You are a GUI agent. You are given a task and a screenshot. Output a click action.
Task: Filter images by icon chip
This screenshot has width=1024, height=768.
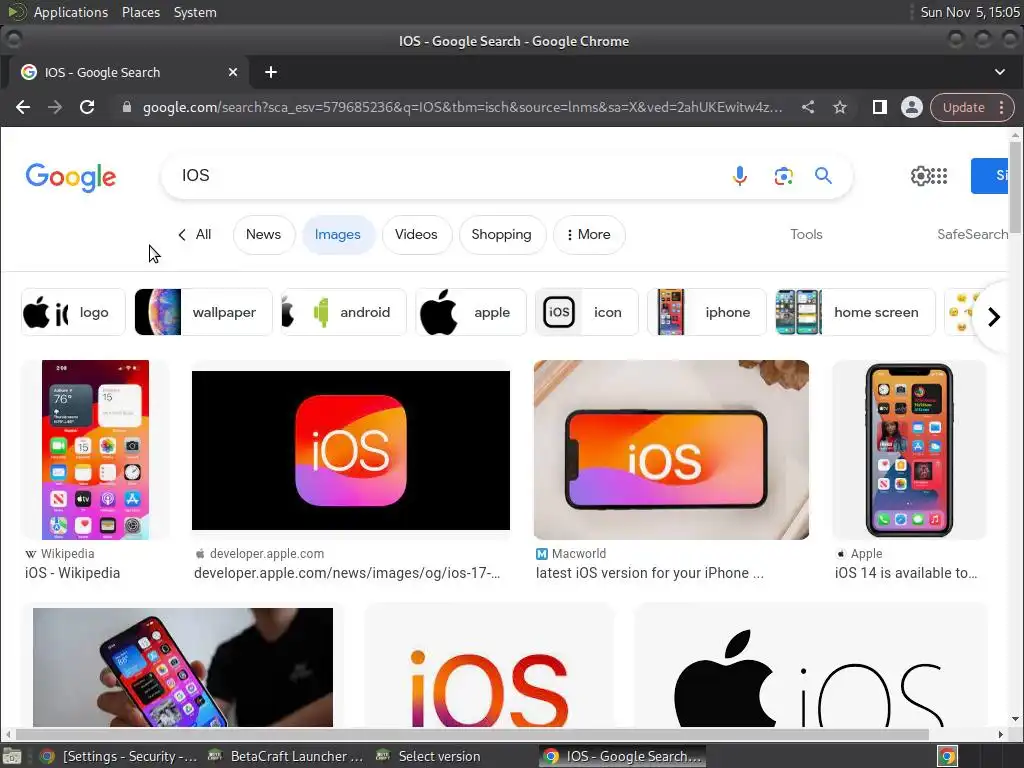586,312
